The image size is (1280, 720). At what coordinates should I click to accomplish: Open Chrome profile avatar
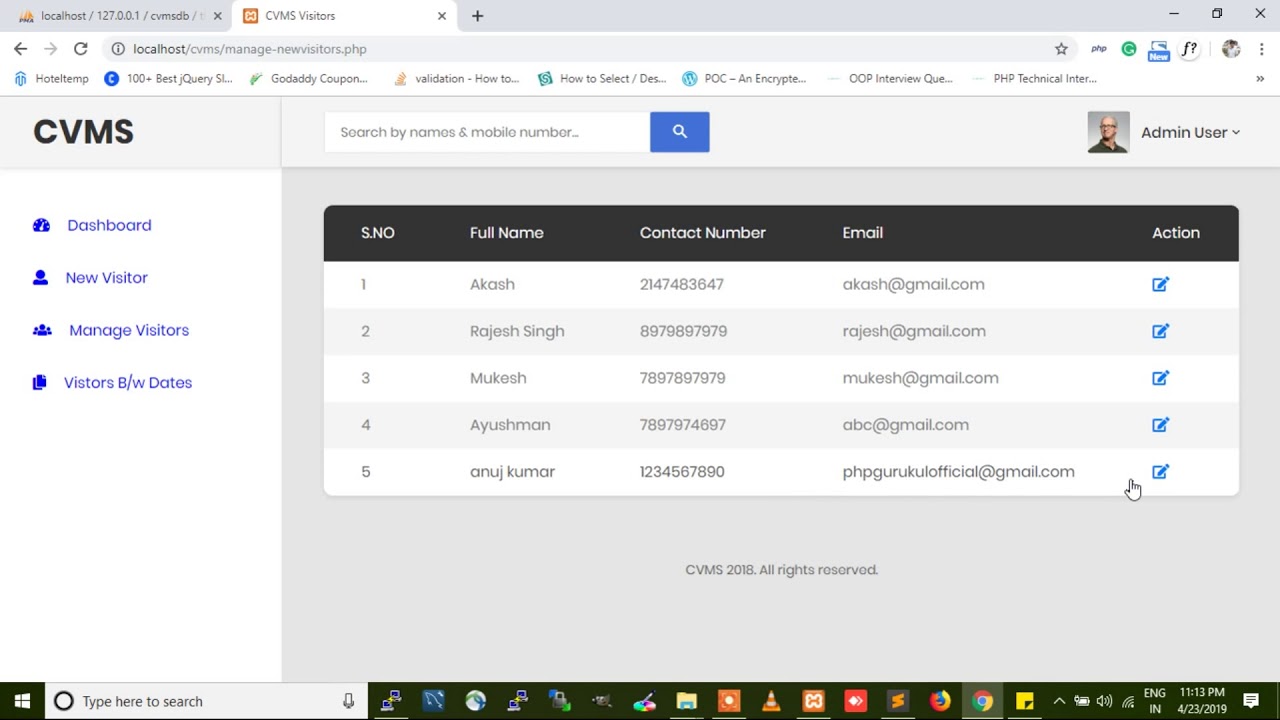pyautogui.click(x=1231, y=49)
